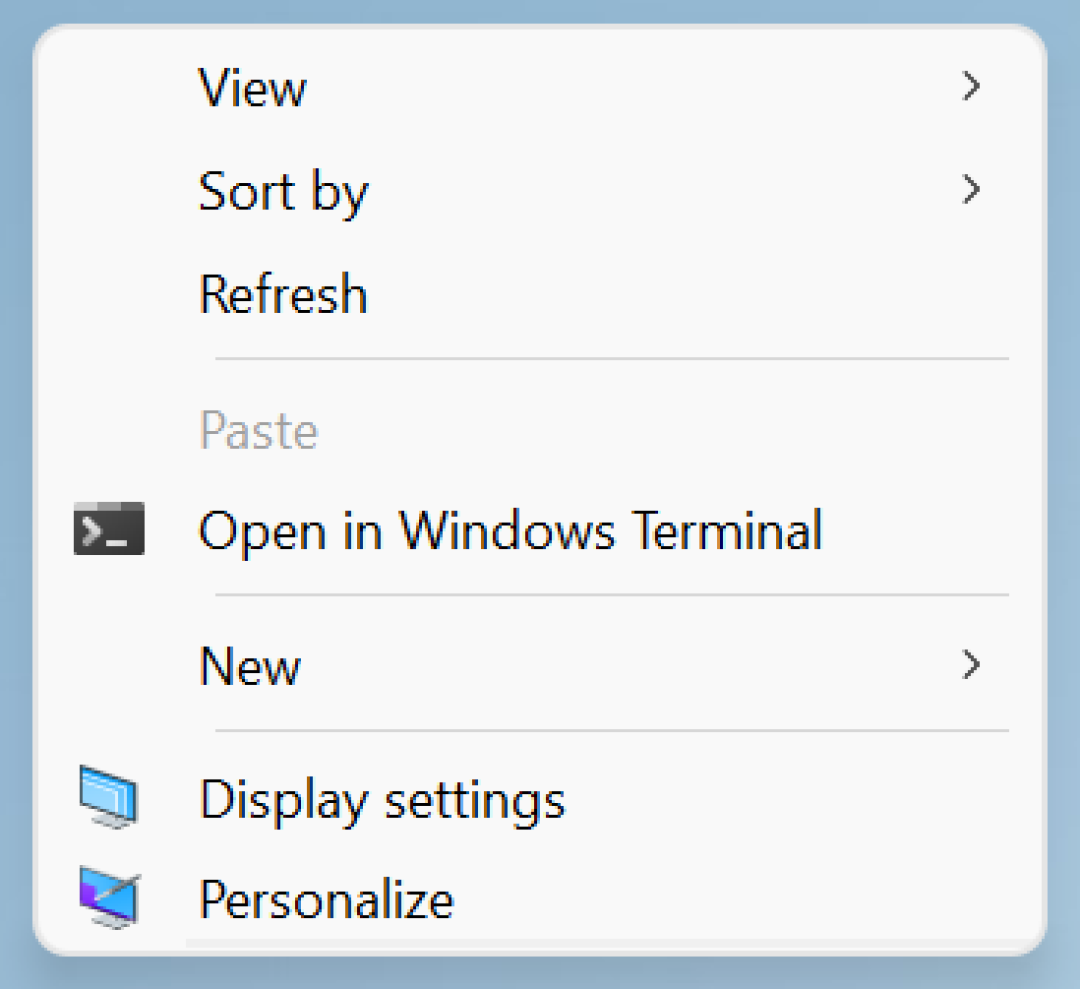Expand the View submenu chevron

coord(971,86)
